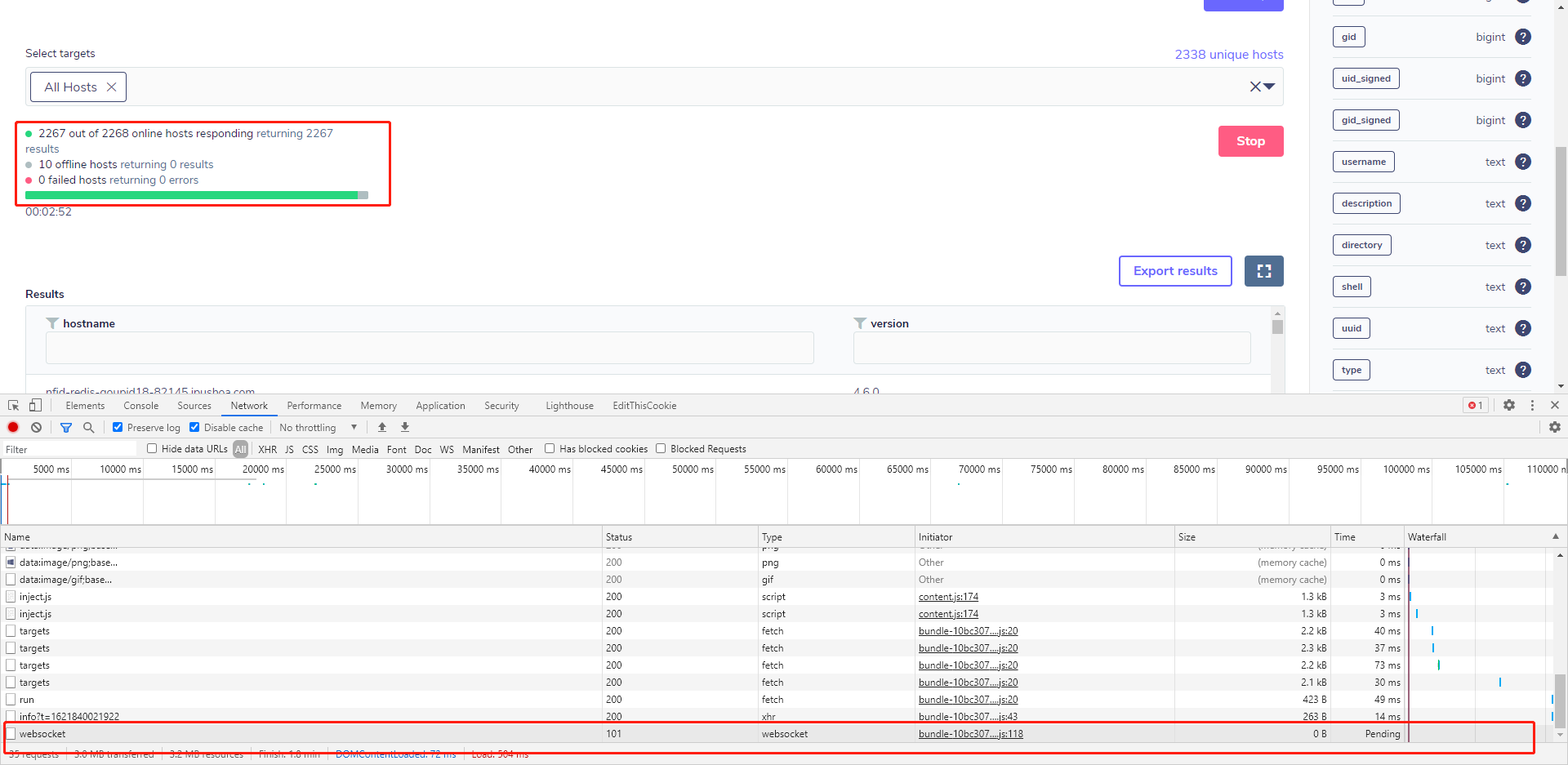
Task: Expand the results table to fullscreen
Action: pos(1263,270)
